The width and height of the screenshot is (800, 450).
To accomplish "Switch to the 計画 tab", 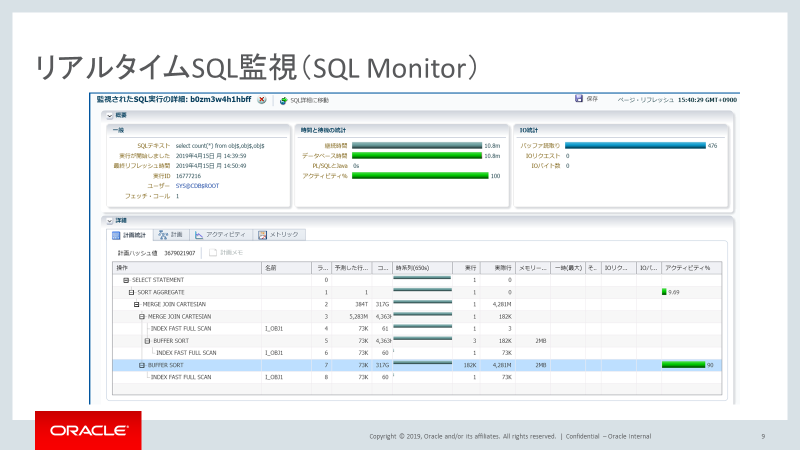I will pyautogui.click(x=171, y=235).
